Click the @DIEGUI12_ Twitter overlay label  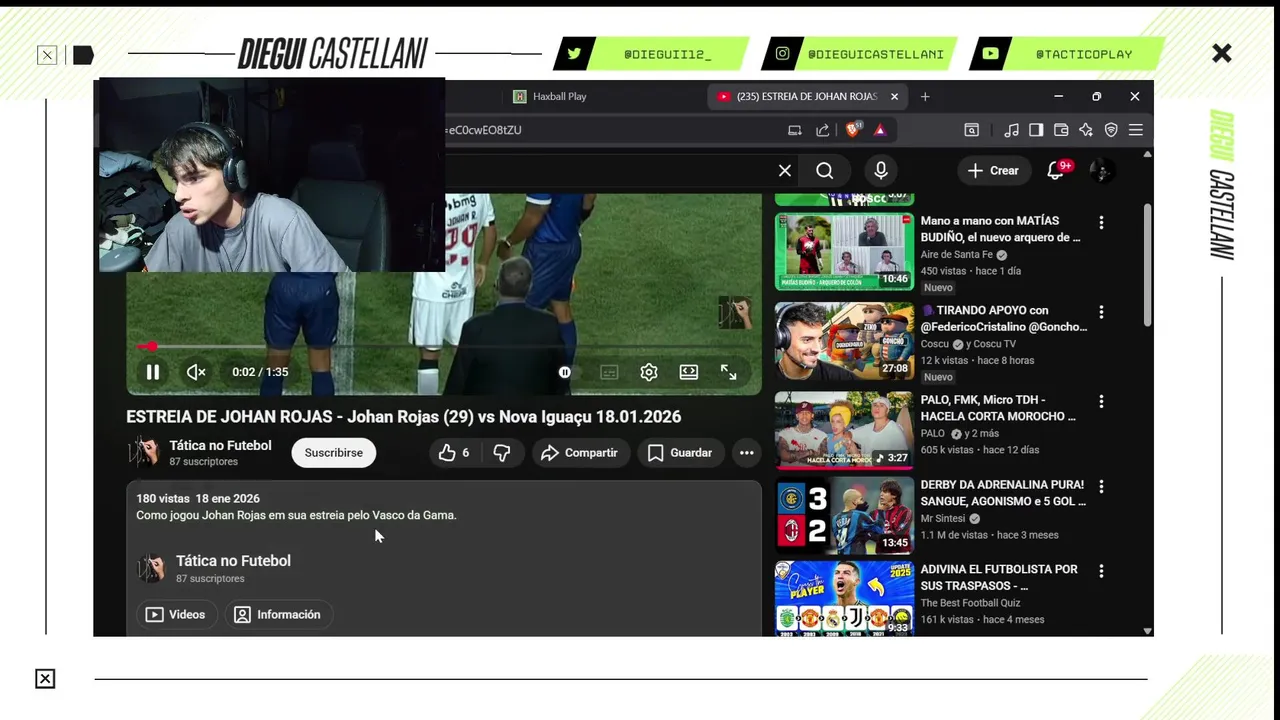pyautogui.click(x=667, y=54)
